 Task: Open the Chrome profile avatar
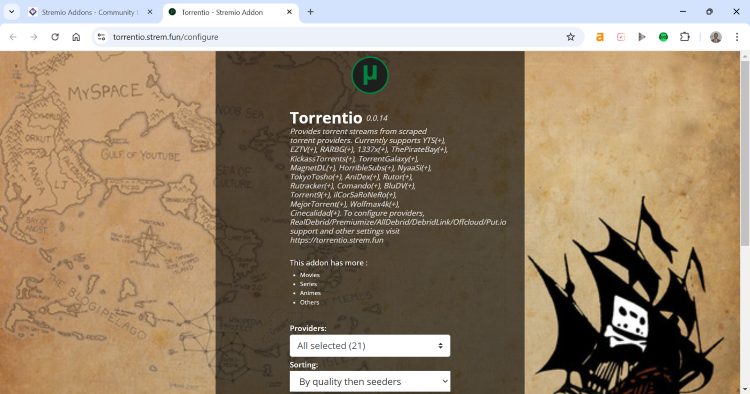(x=716, y=37)
